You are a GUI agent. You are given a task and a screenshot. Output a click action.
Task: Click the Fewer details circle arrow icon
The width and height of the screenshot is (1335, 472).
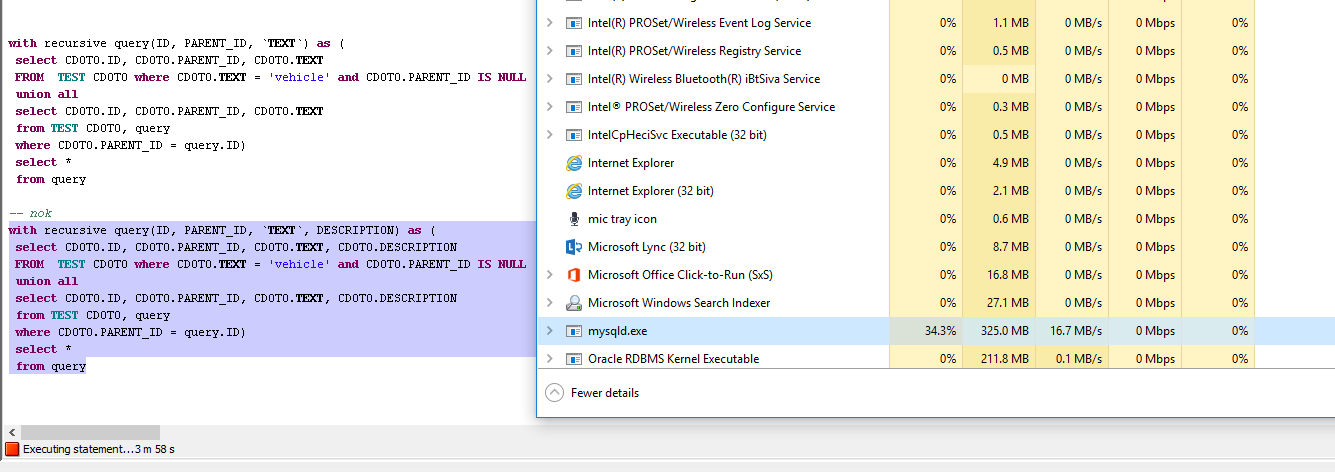[554, 393]
